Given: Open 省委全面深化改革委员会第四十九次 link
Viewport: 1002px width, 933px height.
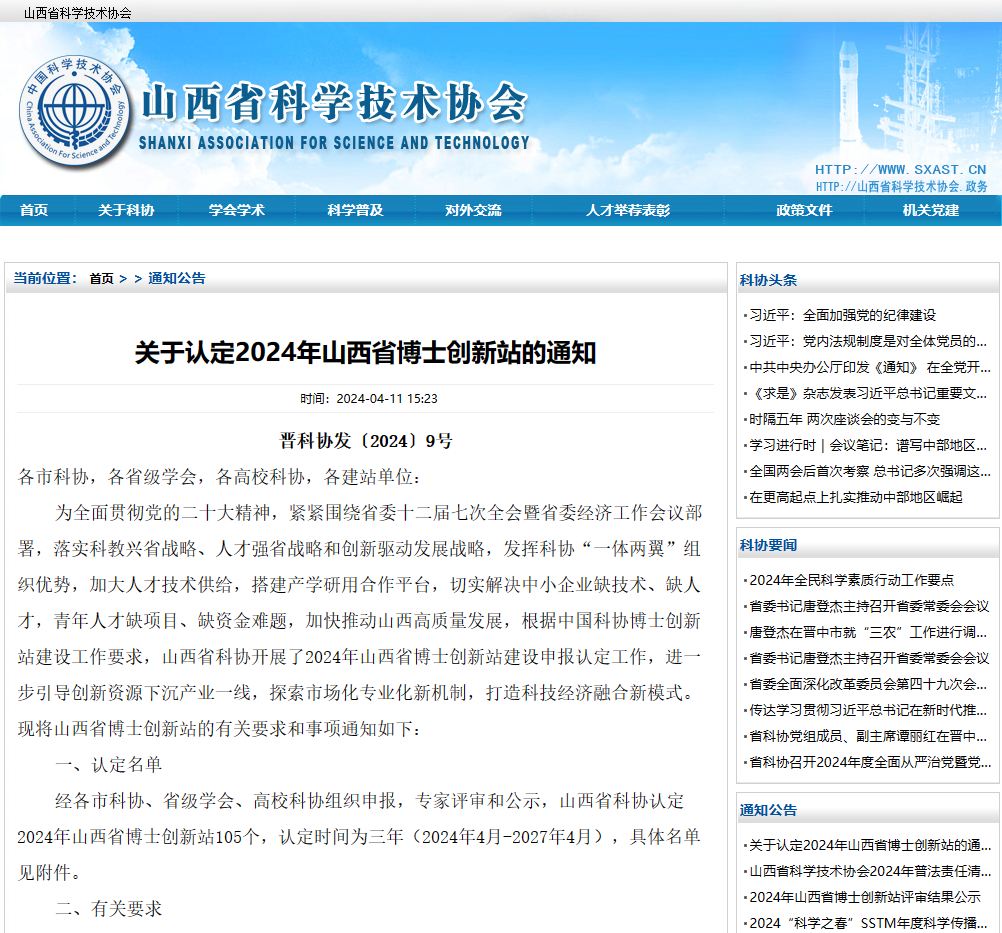Looking at the screenshot, I should (x=868, y=684).
